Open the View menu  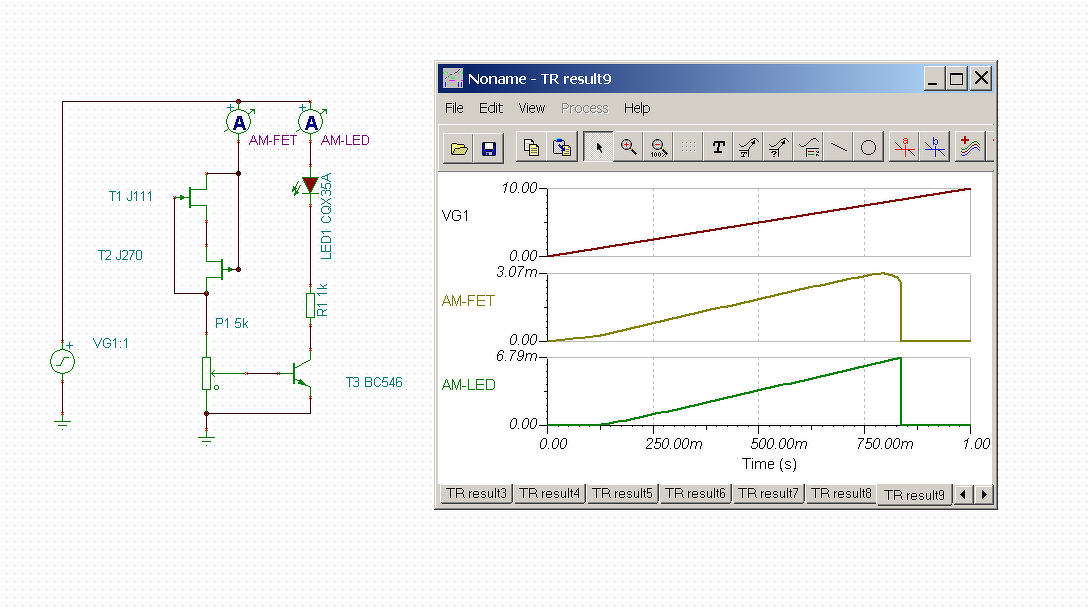[x=531, y=108]
